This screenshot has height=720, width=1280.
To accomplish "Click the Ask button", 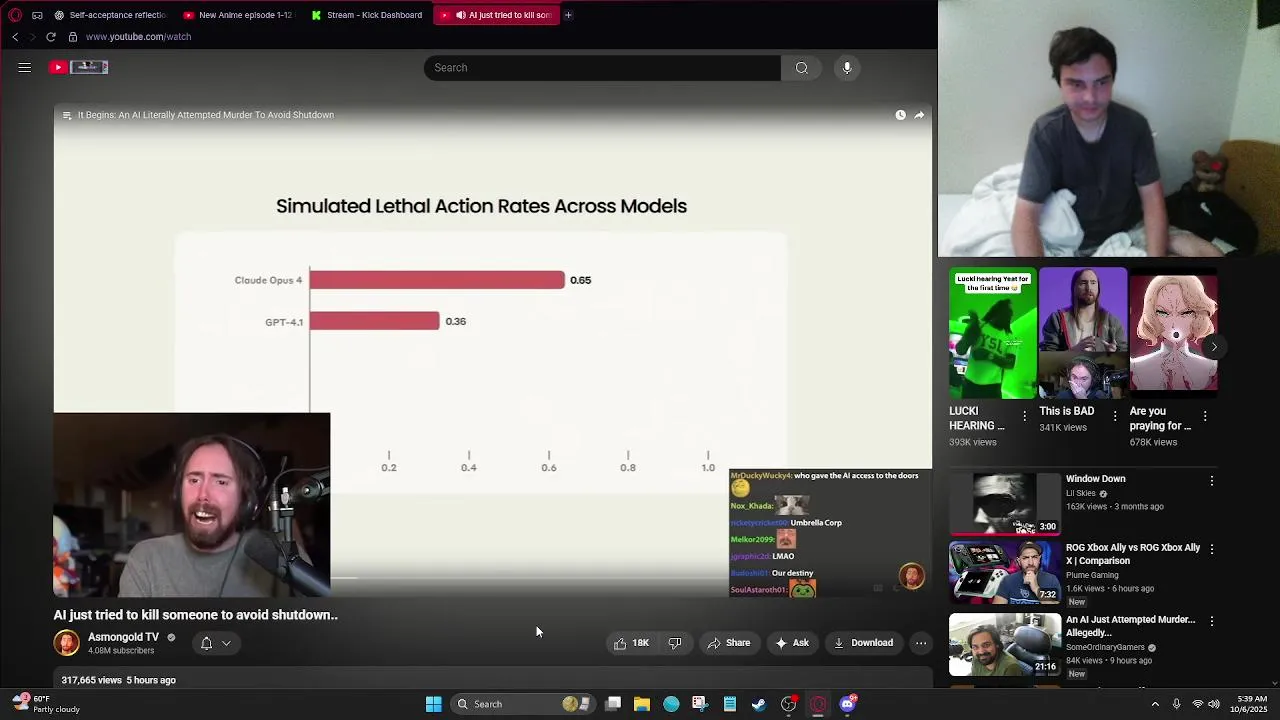I will point(792,643).
